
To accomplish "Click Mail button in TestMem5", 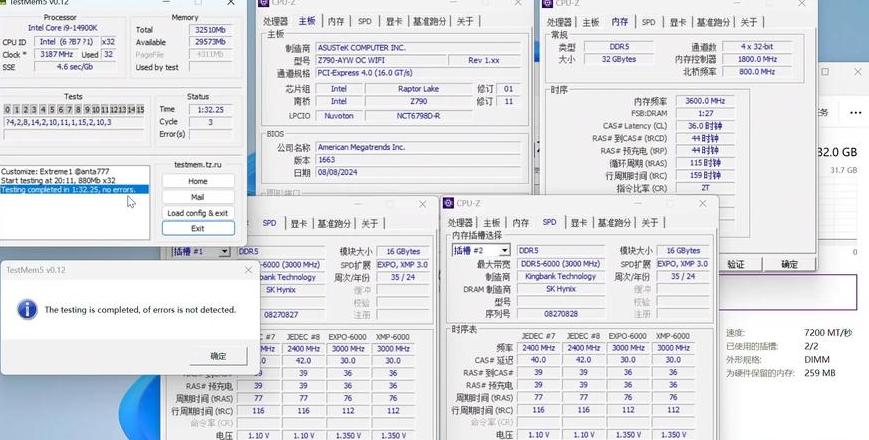I will pos(198,197).
